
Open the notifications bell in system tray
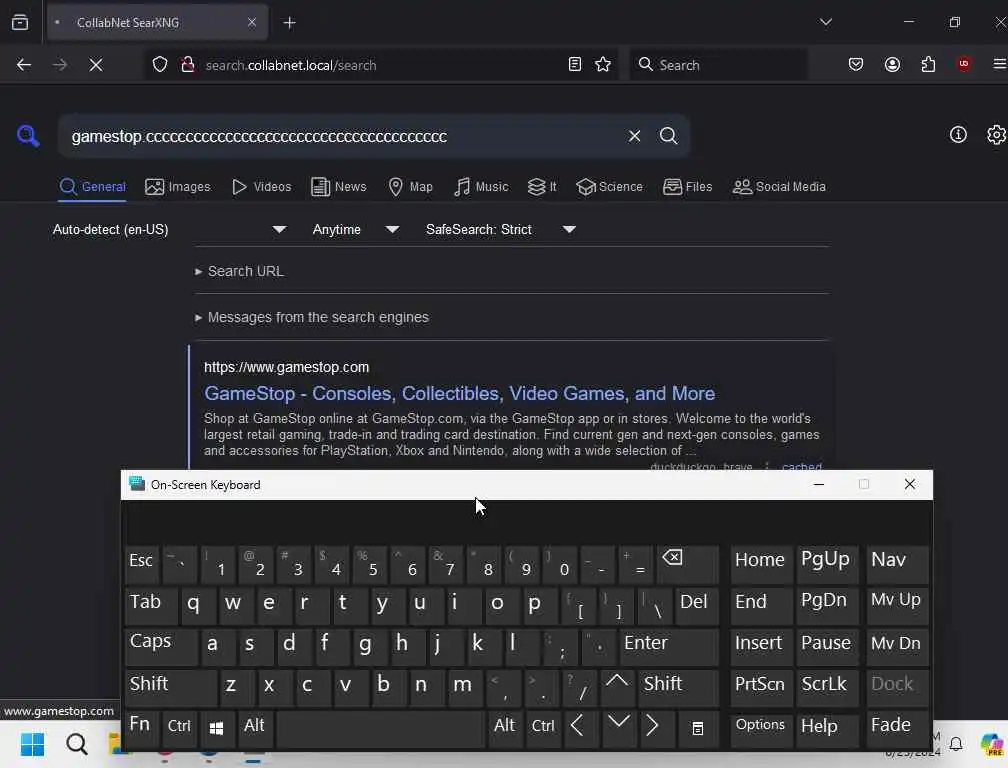(x=955, y=744)
